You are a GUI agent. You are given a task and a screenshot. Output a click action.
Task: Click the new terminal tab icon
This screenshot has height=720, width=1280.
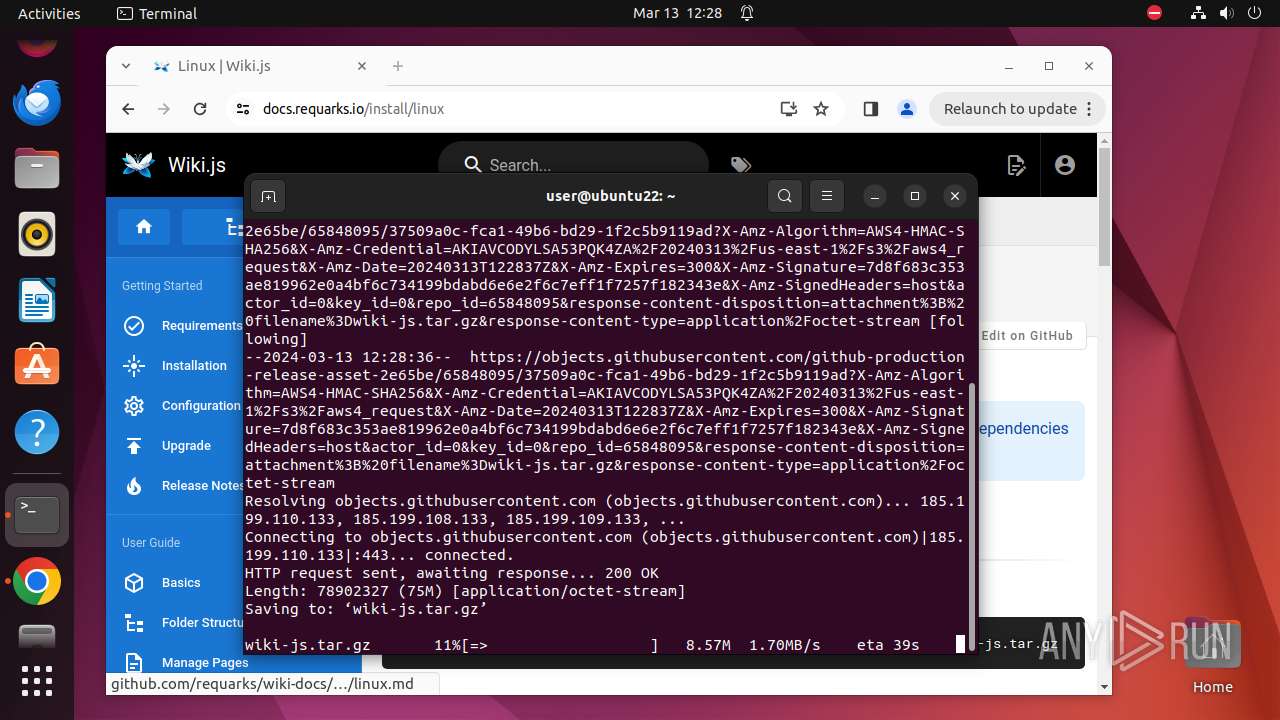click(268, 196)
